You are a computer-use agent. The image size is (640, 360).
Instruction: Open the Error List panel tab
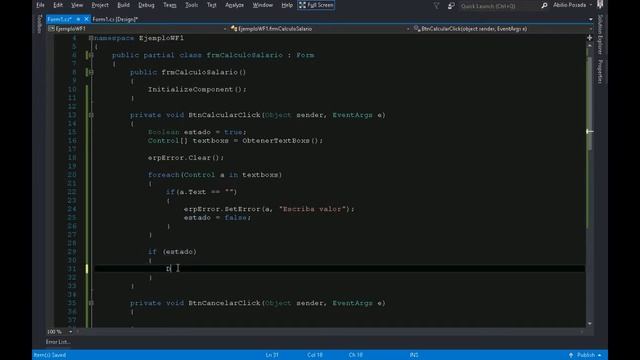(x=58, y=342)
